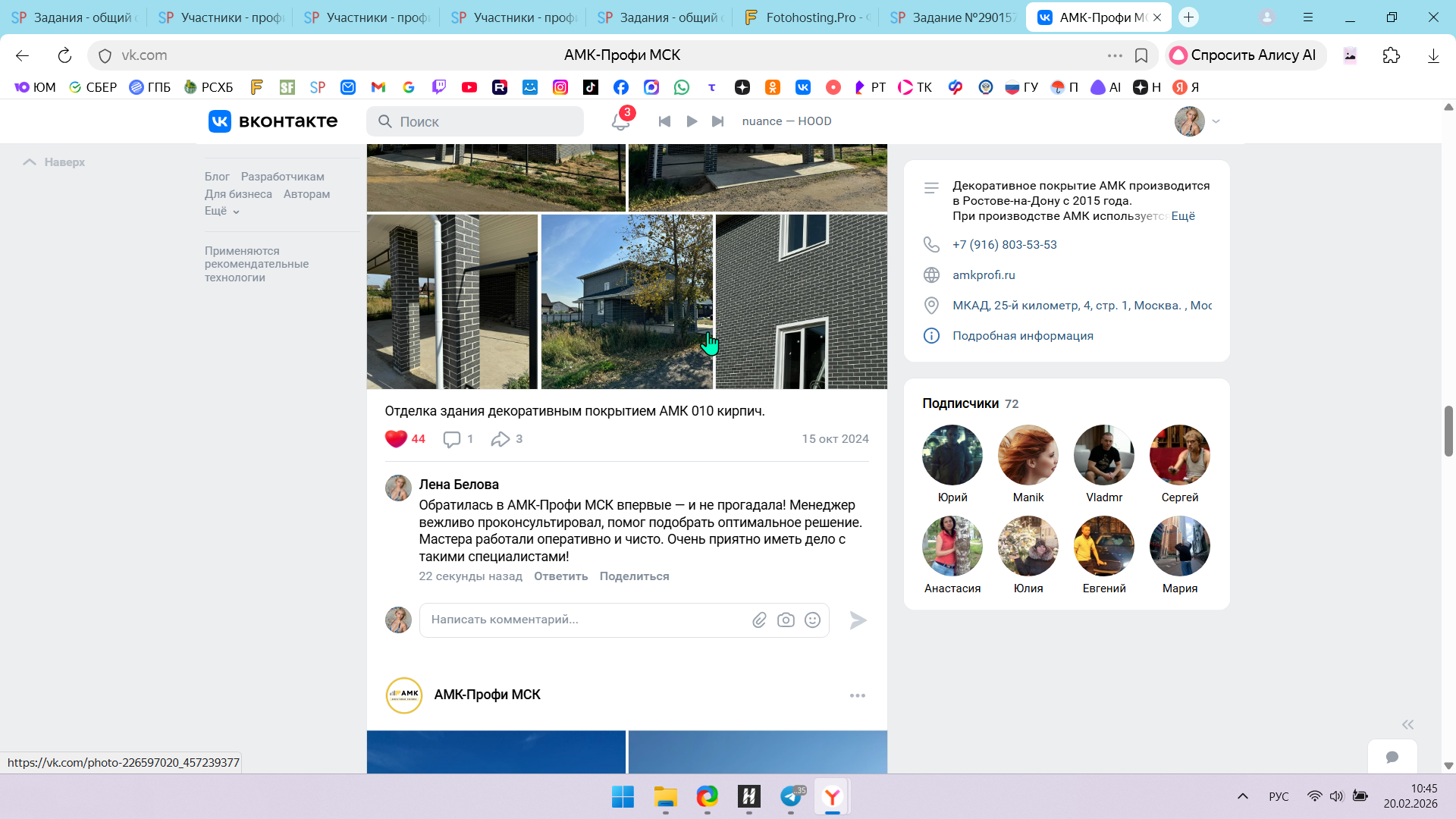
Task: Open three-dots menu on АМК-Профи МСК post
Action: click(857, 695)
